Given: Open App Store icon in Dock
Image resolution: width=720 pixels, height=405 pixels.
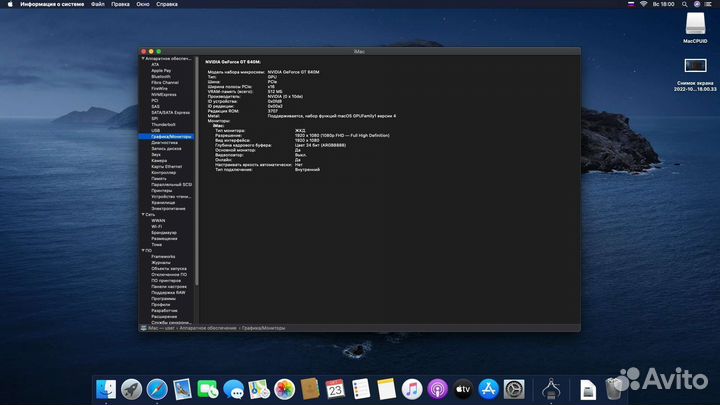Looking at the screenshot, I should [x=488, y=389].
